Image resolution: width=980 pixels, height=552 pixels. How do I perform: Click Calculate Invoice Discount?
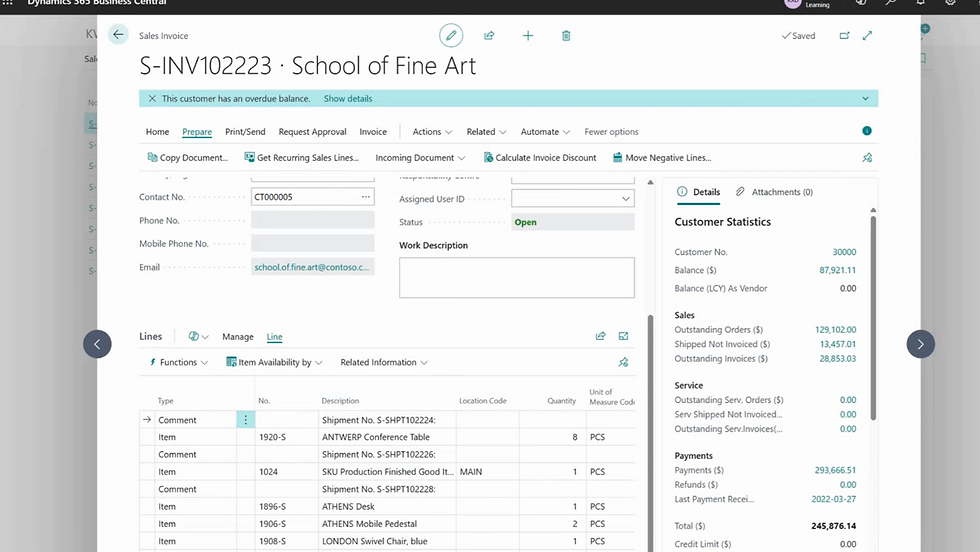click(x=540, y=158)
